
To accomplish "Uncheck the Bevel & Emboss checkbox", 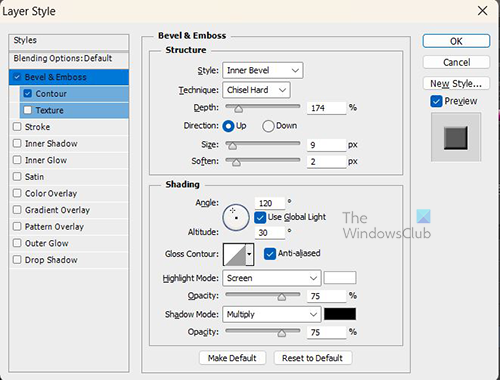I will [x=17, y=77].
